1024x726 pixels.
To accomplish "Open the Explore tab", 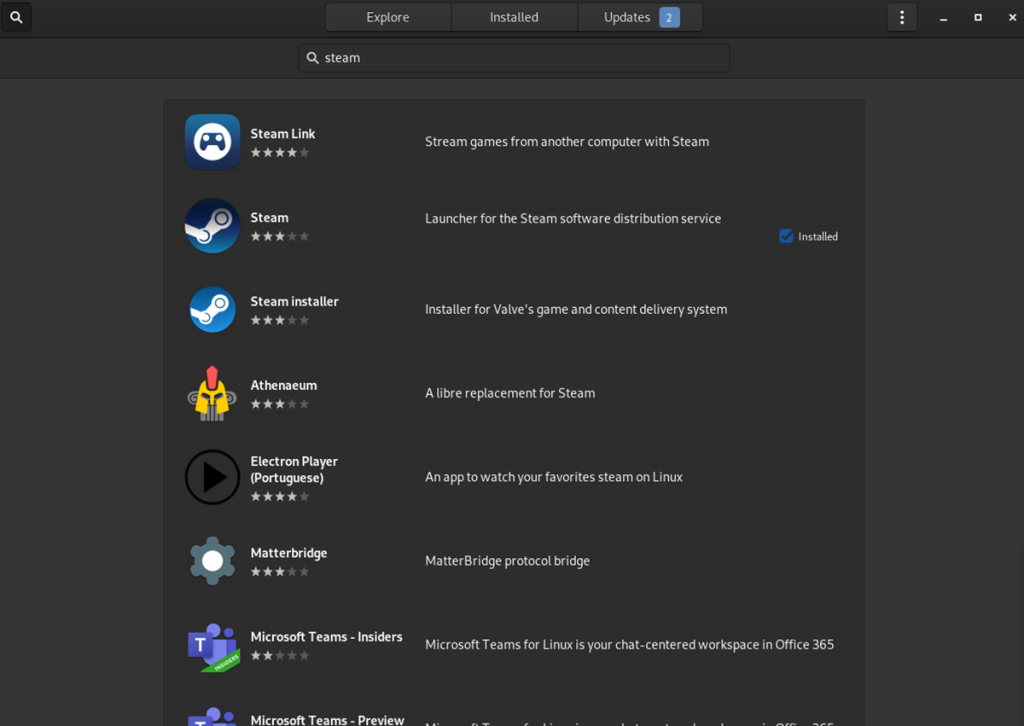I will point(387,17).
